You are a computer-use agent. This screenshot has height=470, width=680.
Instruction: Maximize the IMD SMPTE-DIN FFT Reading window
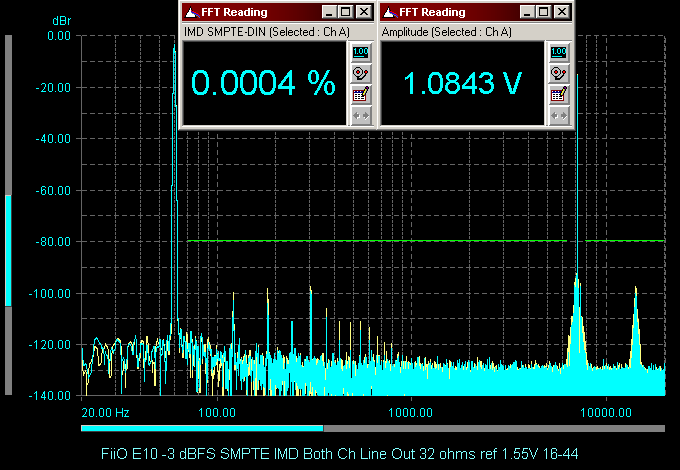click(x=346, y=13)
